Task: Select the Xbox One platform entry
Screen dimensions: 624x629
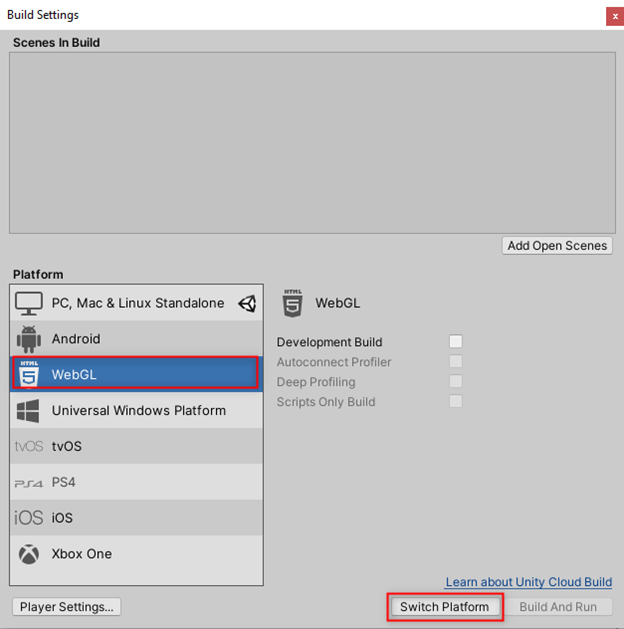Action: click(82, 554)
